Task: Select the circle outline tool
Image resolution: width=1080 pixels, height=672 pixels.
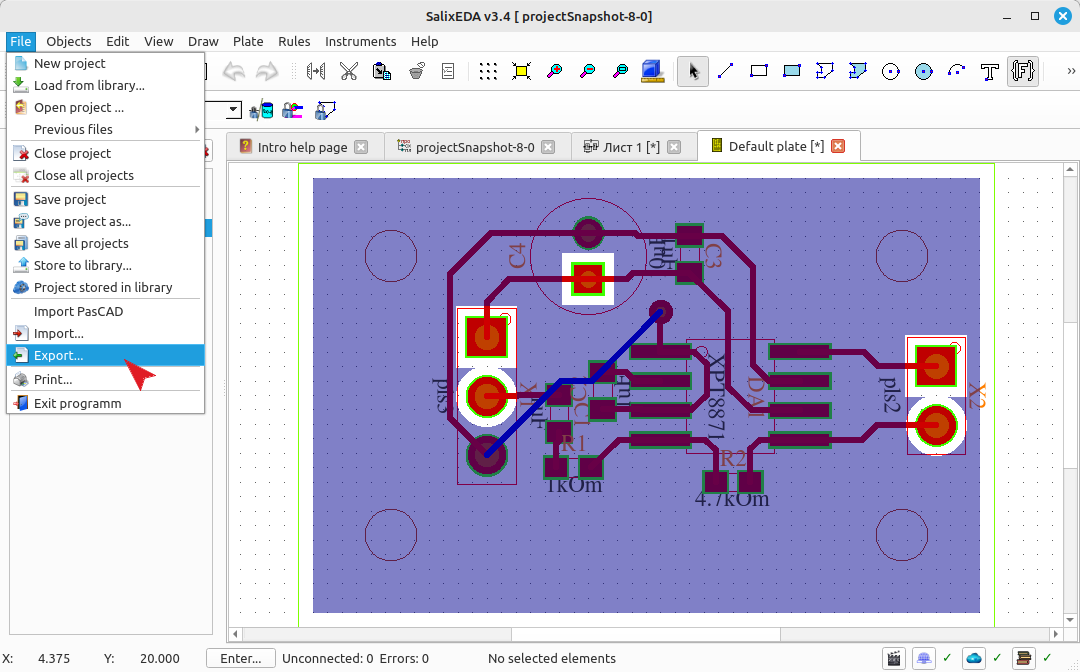Action: 891,72
